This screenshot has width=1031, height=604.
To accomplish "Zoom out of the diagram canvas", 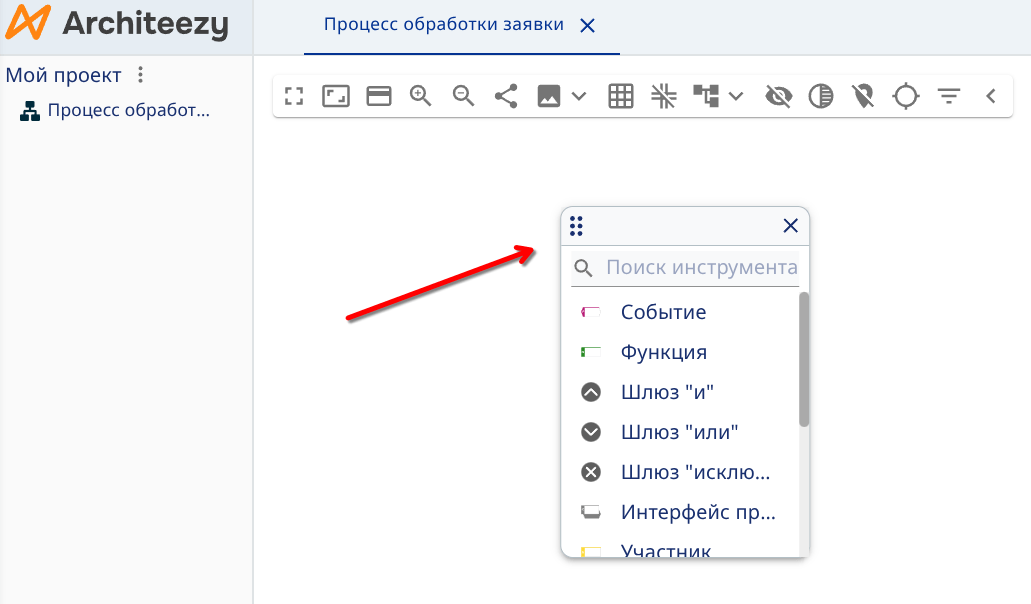I will (x=462, y=95).
